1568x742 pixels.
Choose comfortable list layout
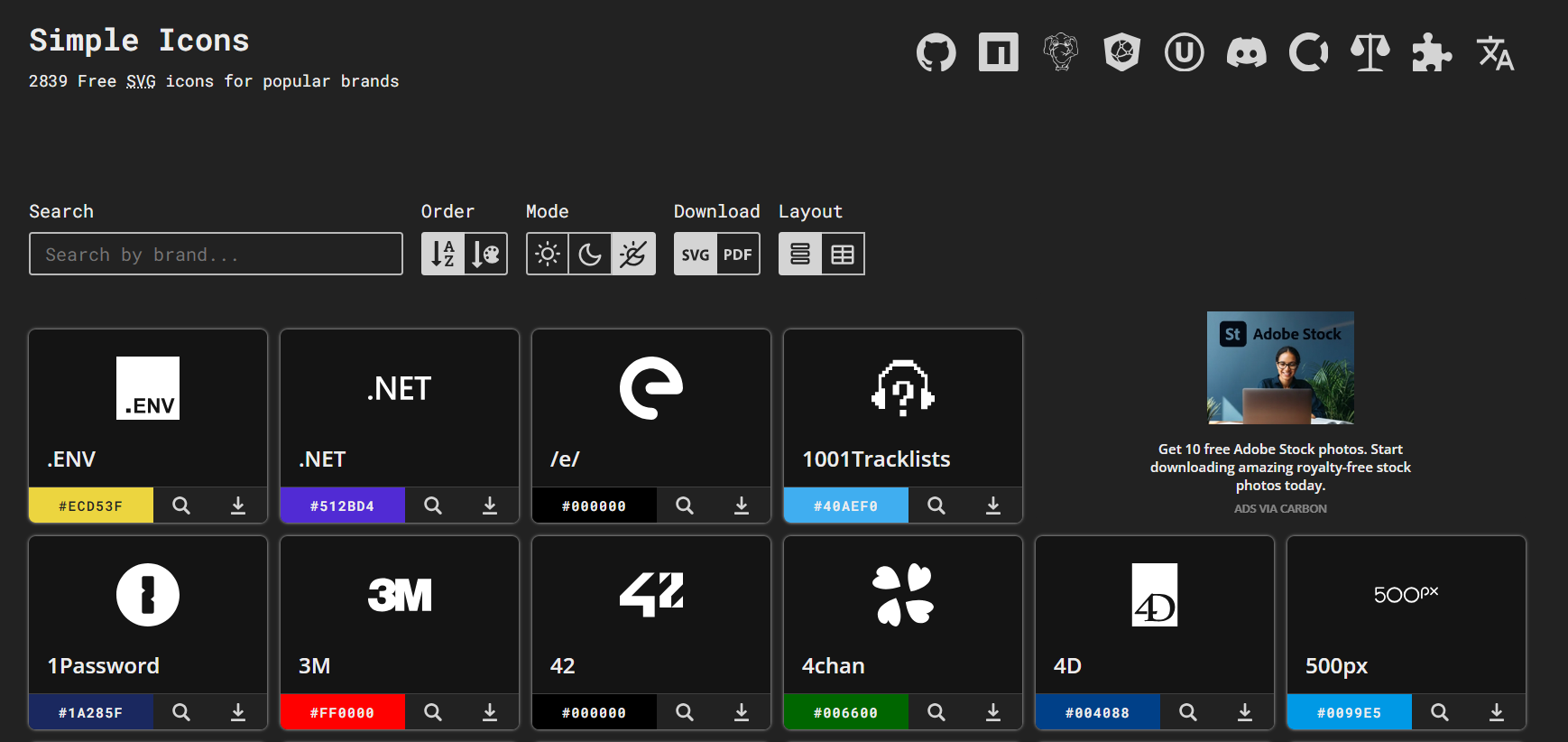800,254
